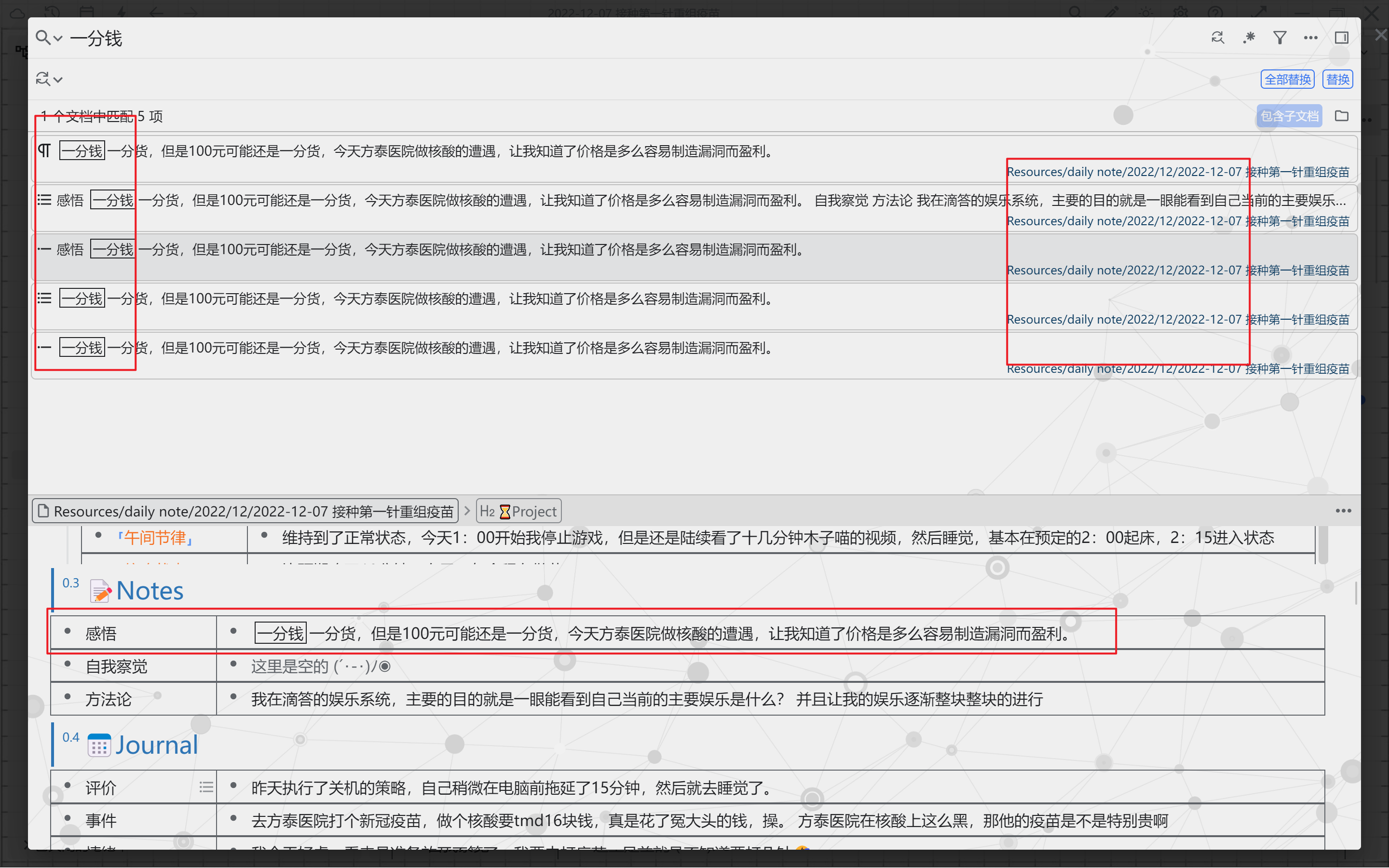Click the list icon next to 评价
Image resolution: width=1389 pixels, height=868 pixels.
click(x=206, y=787)
